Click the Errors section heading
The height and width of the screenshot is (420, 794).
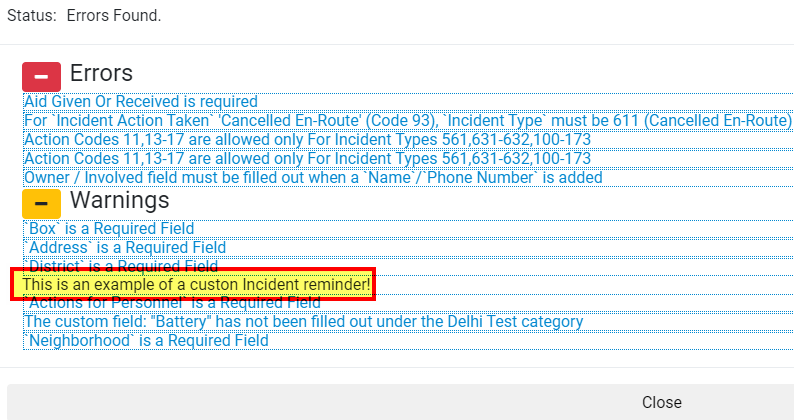pos(101,73)
